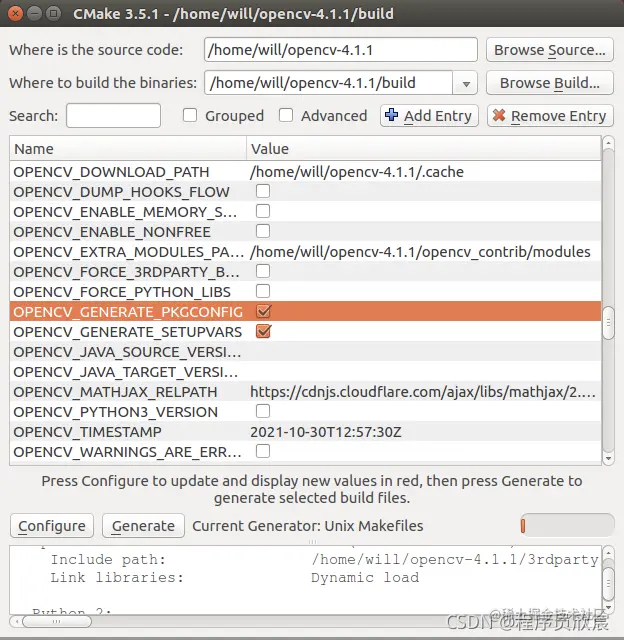Click the Current Generator: Unix Makefiles label
This screenshot has height=640, width=624.
[x=308, y=526]
